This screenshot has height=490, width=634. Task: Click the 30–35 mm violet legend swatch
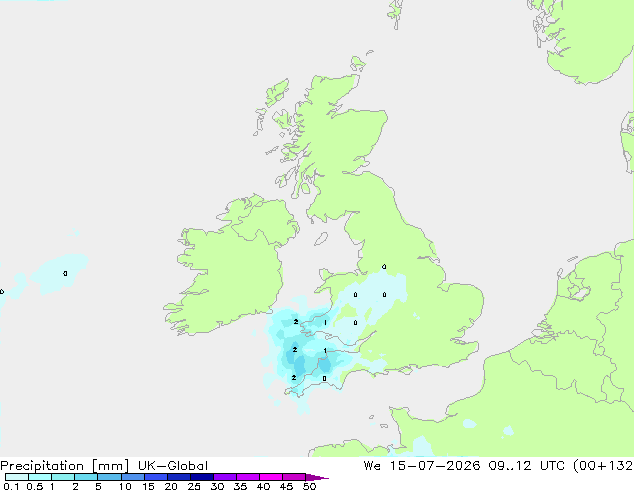click(224, 477)
